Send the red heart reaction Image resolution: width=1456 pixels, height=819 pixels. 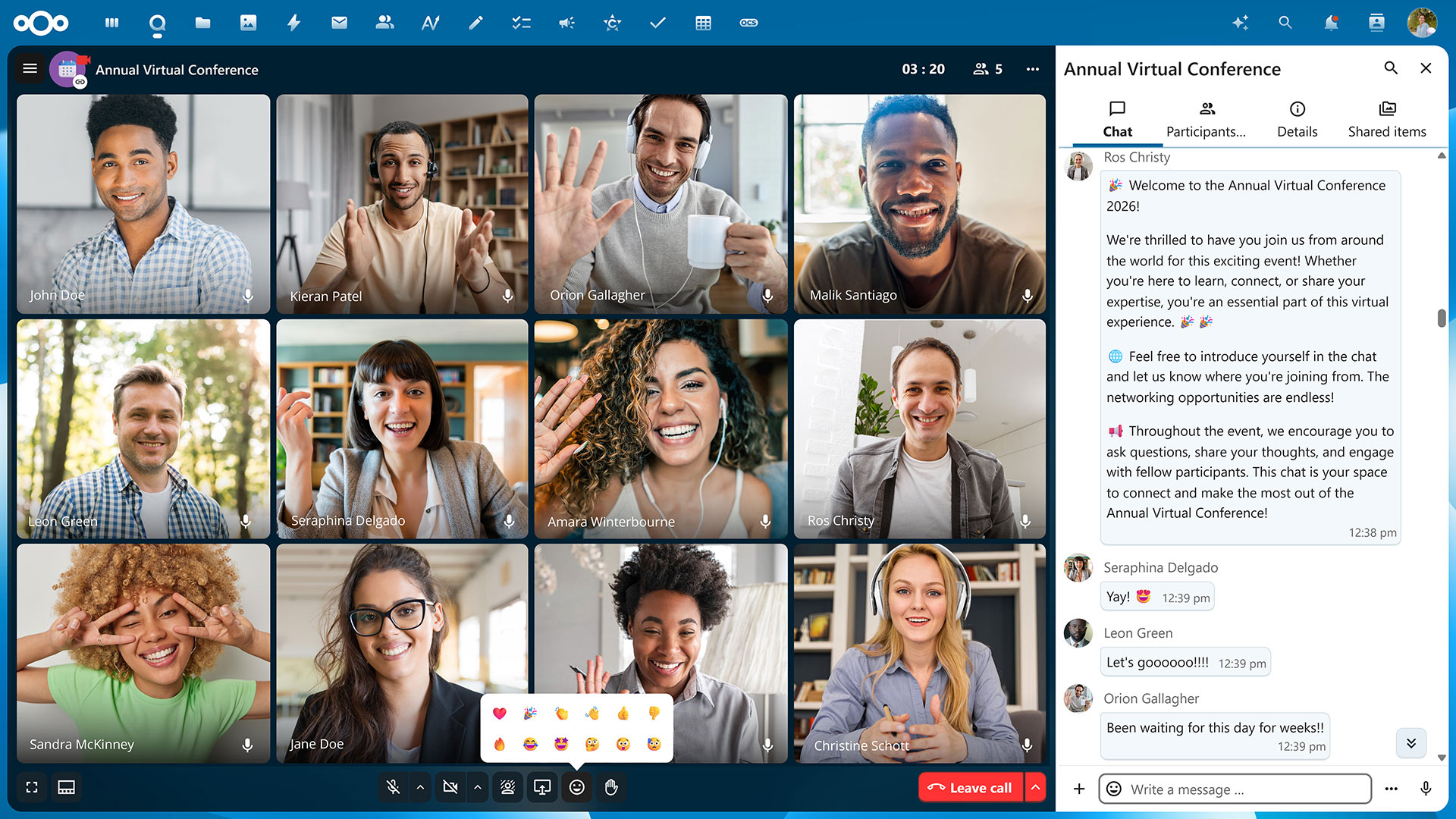point(500,713)
